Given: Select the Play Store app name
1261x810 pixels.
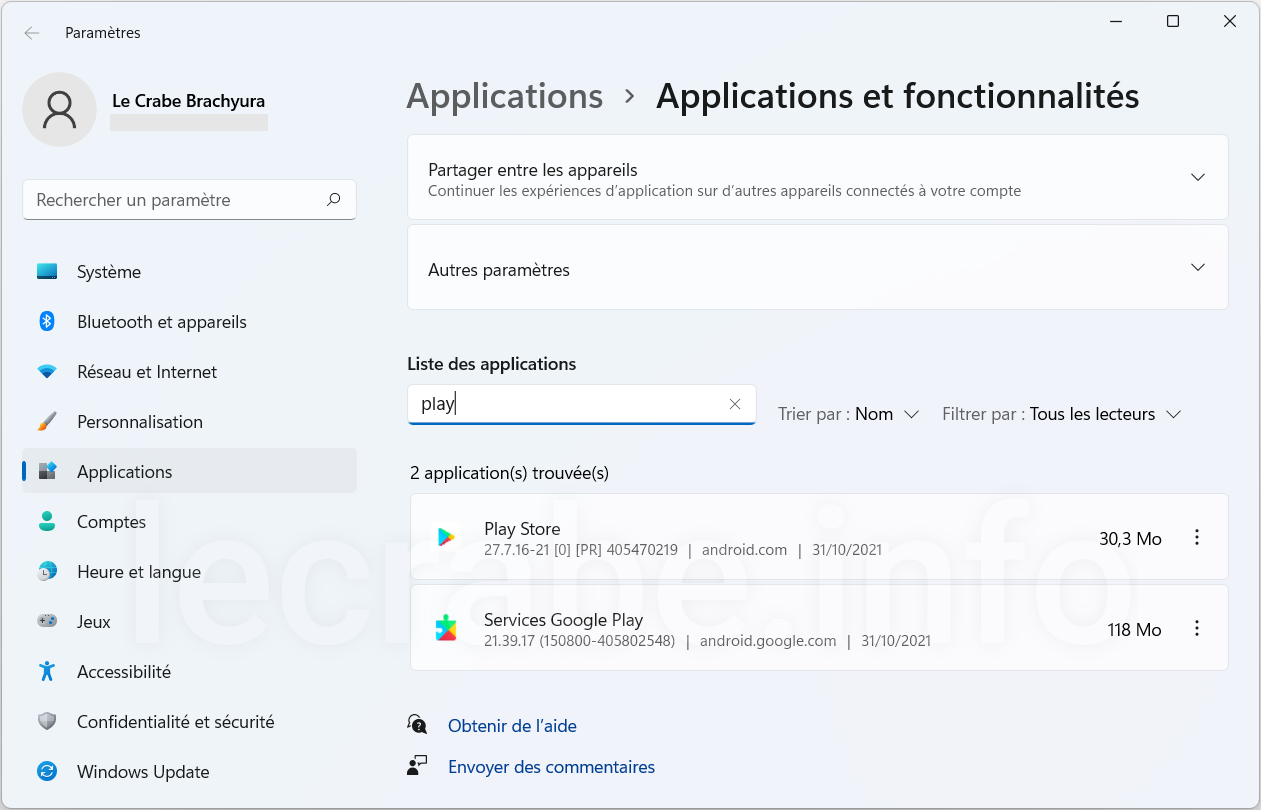Looking at the screenshot, I should click(522, 529).
